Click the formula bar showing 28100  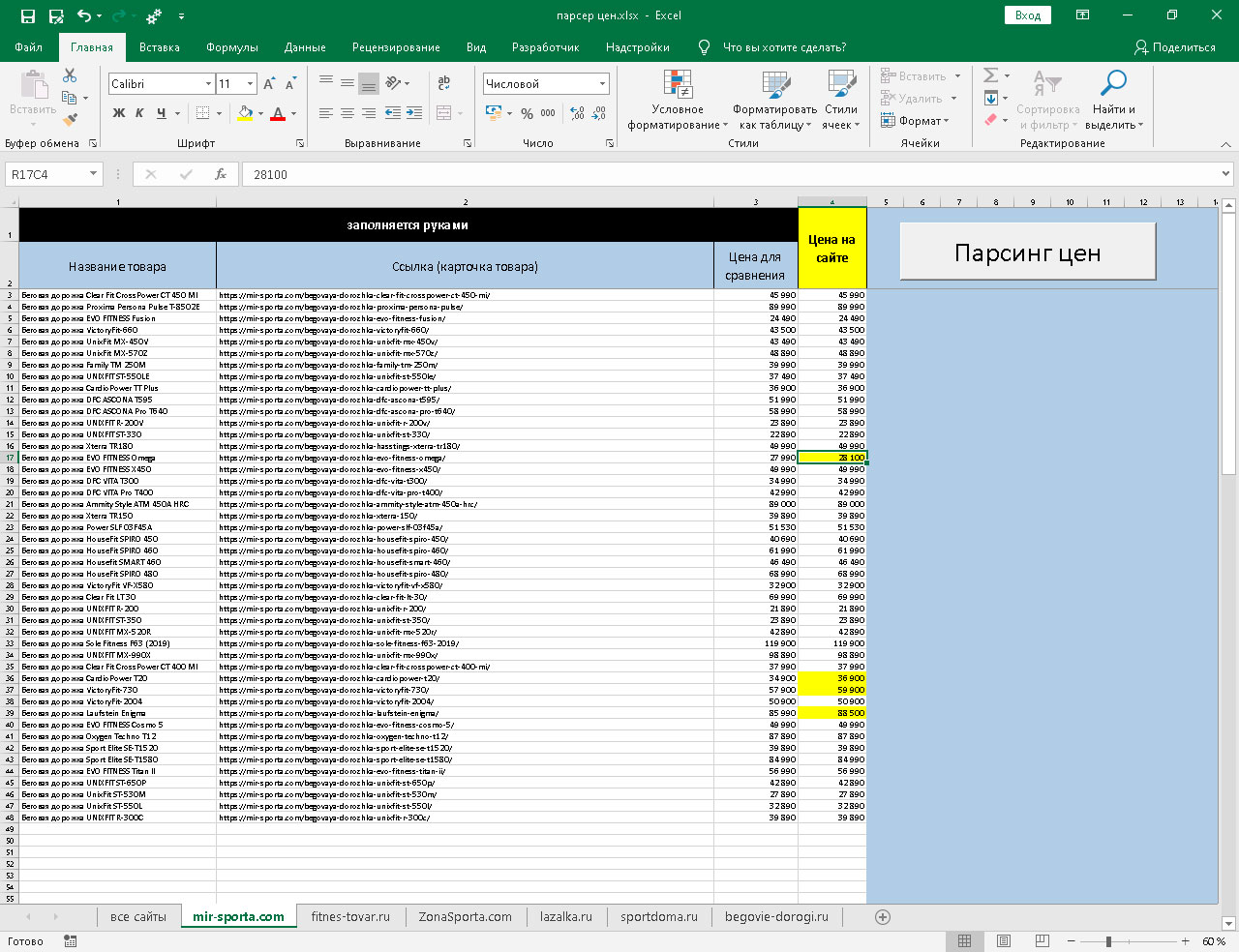pos(730,174)
